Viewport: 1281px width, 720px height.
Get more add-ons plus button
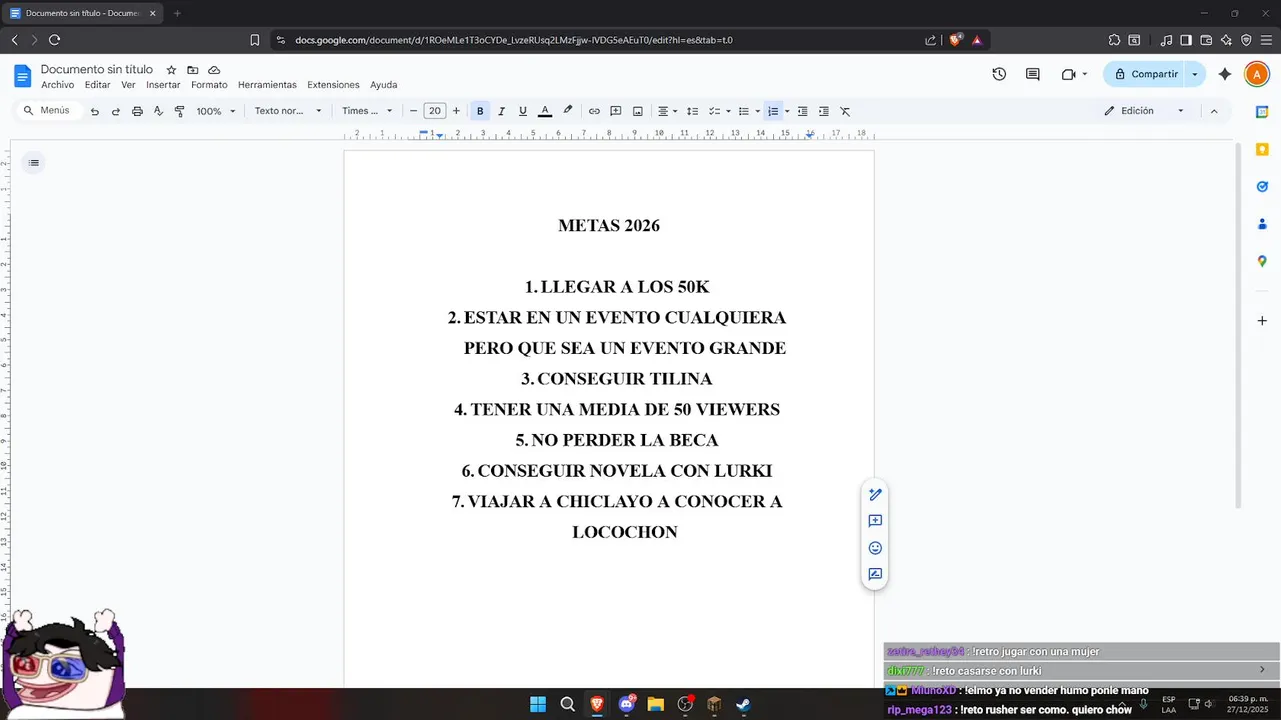click(1262, 321)
